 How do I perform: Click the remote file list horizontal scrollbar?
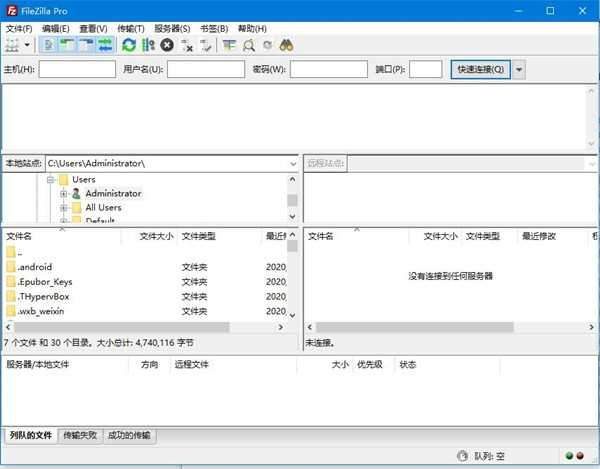(415, 327)
